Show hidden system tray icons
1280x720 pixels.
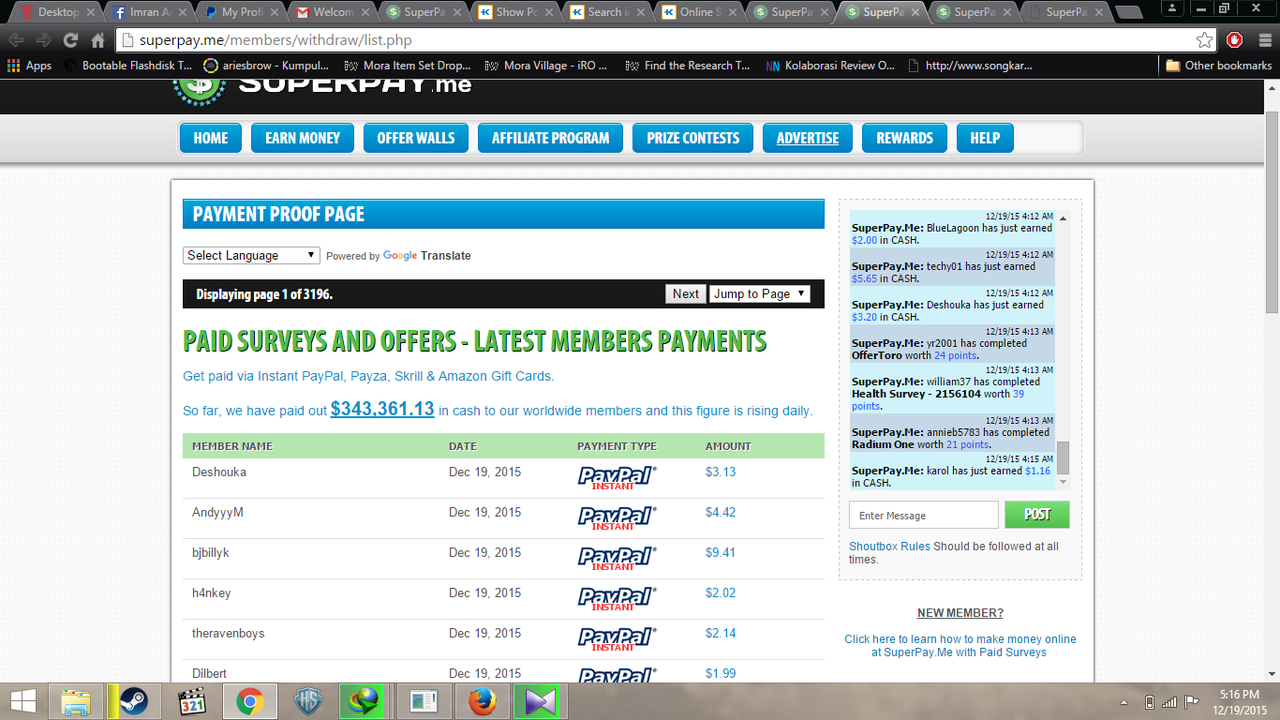[1124, 702]
